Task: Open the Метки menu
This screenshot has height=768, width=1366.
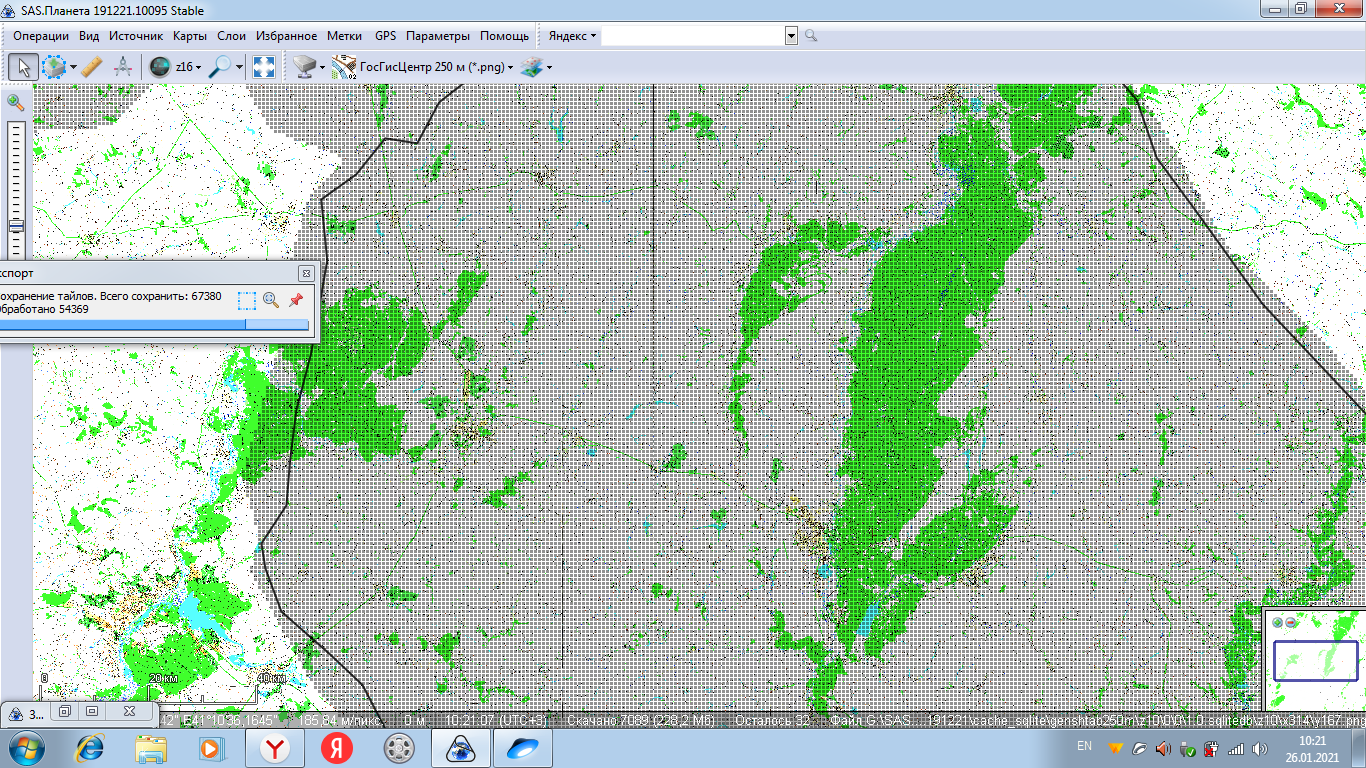Action: pos(344,36)
